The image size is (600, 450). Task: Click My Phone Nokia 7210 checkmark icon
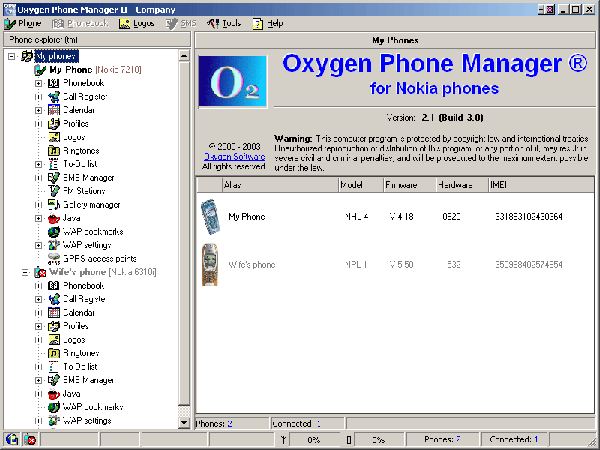40,70
